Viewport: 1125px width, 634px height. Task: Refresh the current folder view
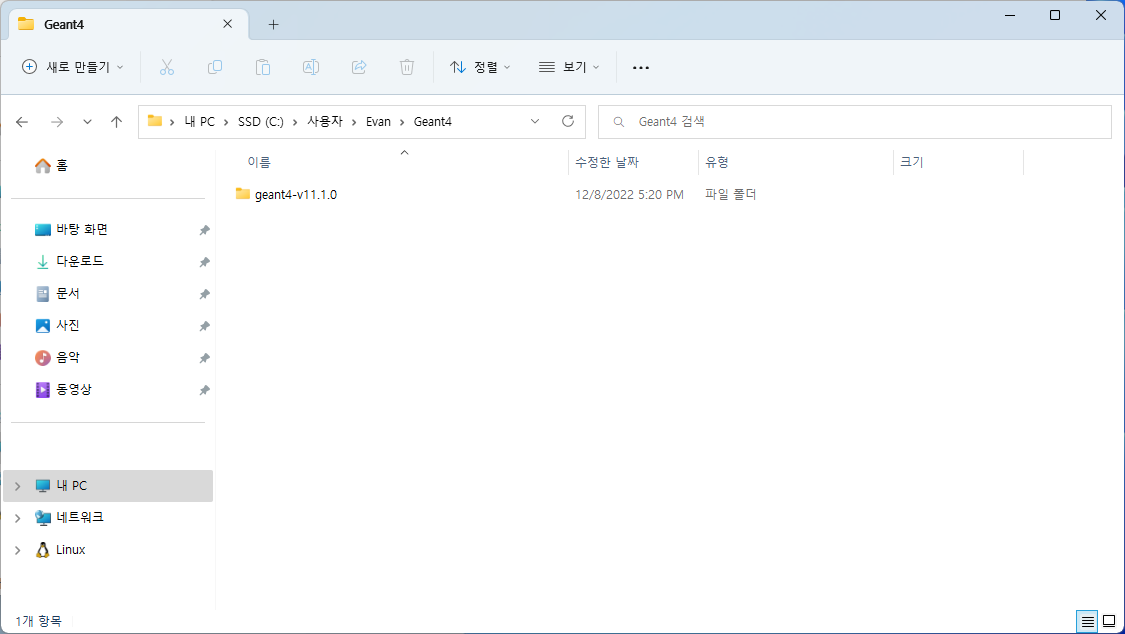tap(568, 121)
